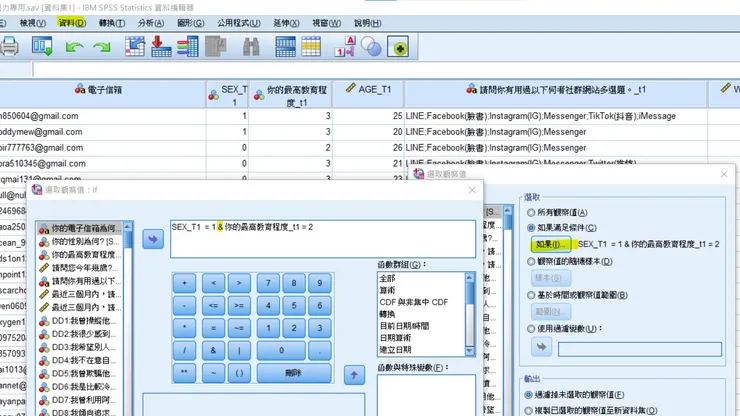
Task: Open the 說明(H) menu
Action: pyautogui.click(x=368, y=23)
